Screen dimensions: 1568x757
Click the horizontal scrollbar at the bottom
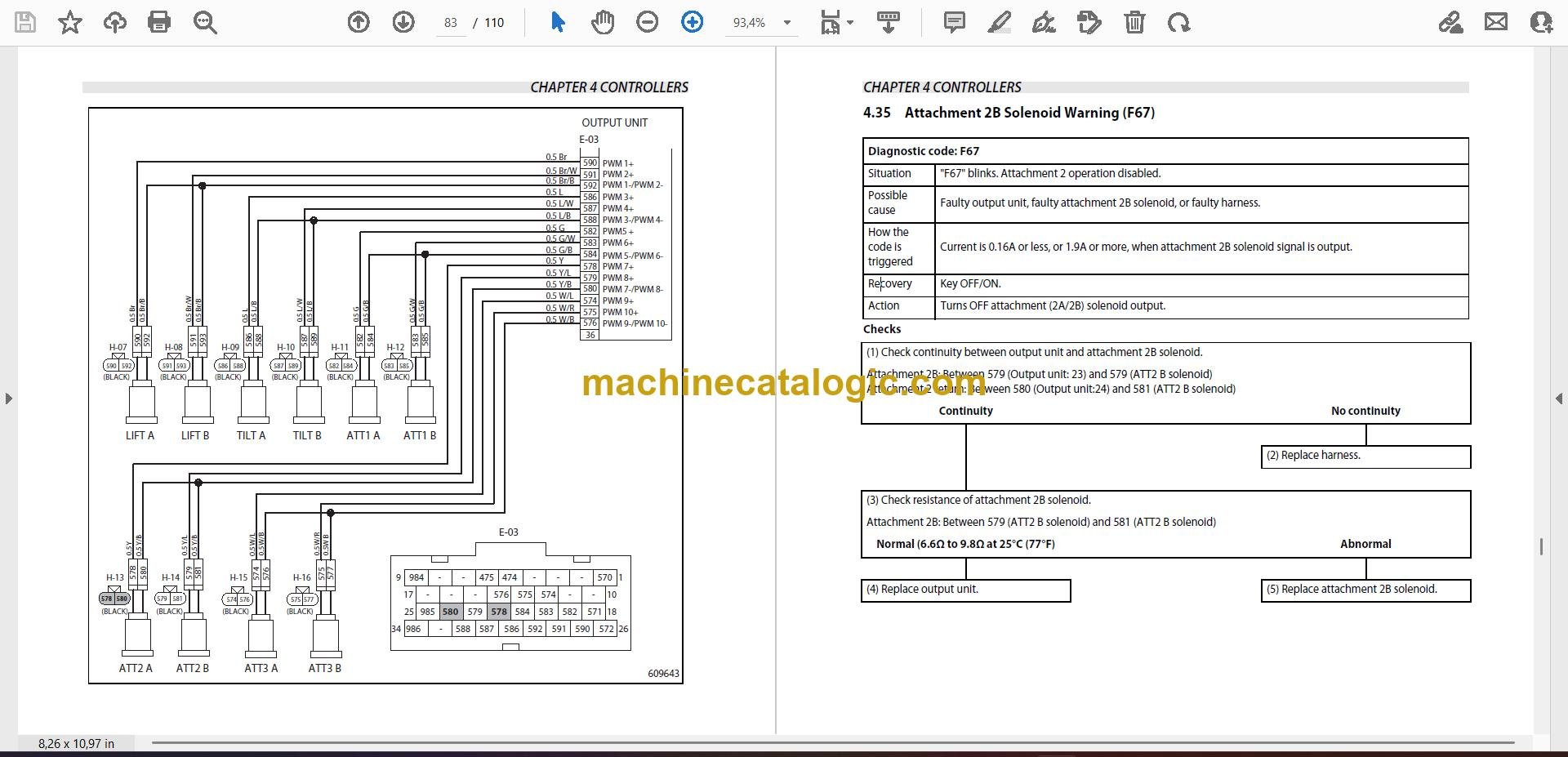point(833,743)
